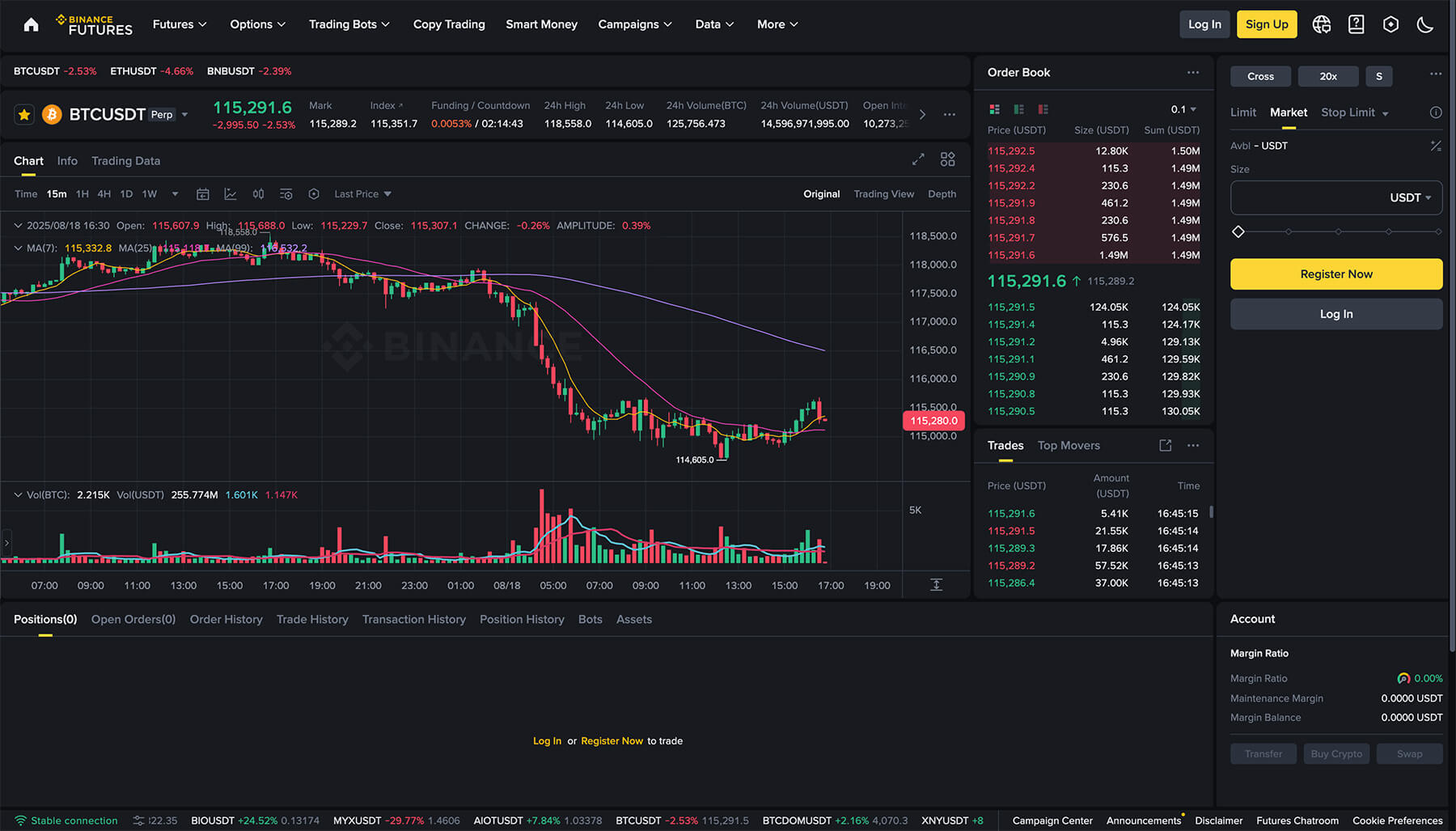Open chart grid layout icon
Viewport: 1456px width, 831px height.
(947, 160)
